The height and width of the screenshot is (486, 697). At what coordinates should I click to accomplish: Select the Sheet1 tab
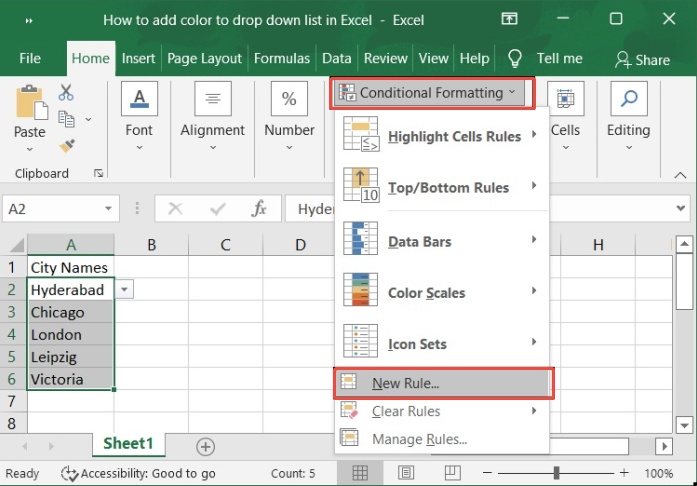(128, 444)
